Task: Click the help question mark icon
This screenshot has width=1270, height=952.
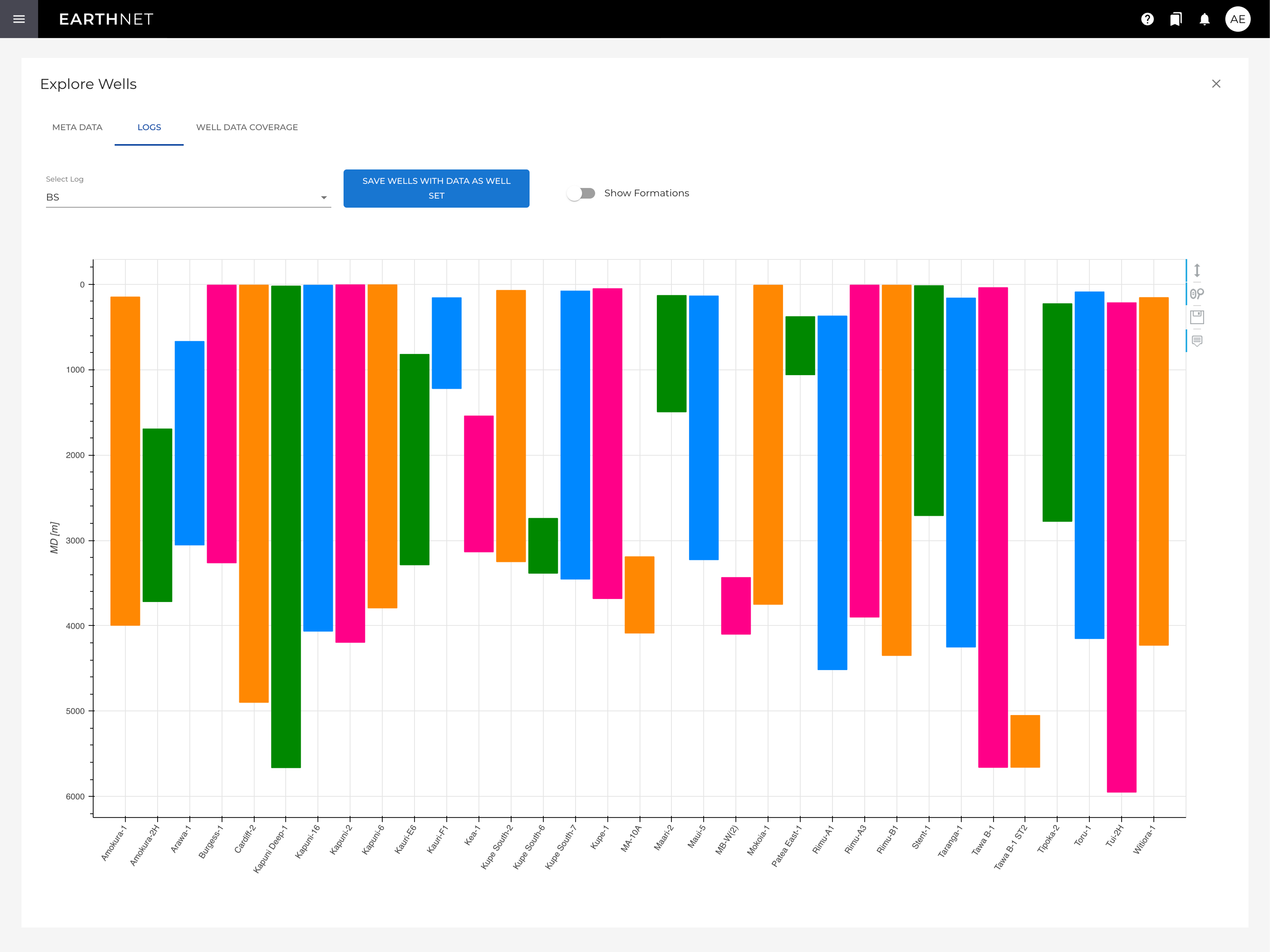Action: click(x=1147, y=19)
